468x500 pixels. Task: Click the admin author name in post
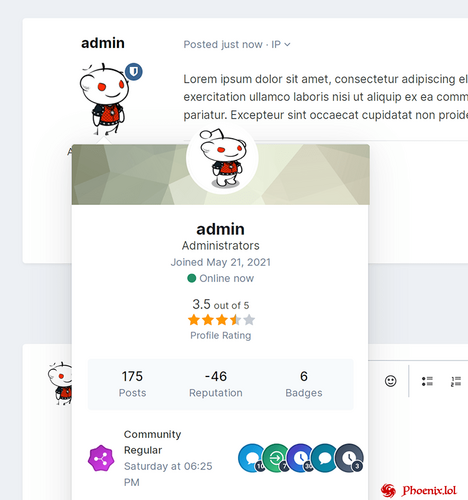pyautogui.click(x=103, y=43)
